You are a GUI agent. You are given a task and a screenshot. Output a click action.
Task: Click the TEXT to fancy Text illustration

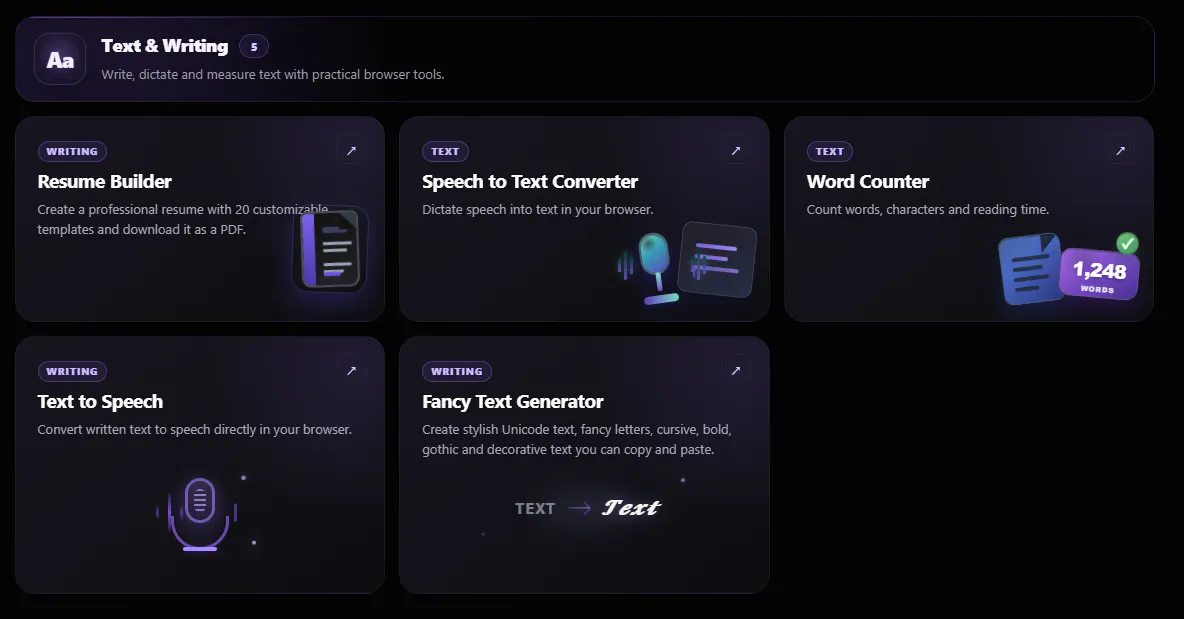click(587, 508)
